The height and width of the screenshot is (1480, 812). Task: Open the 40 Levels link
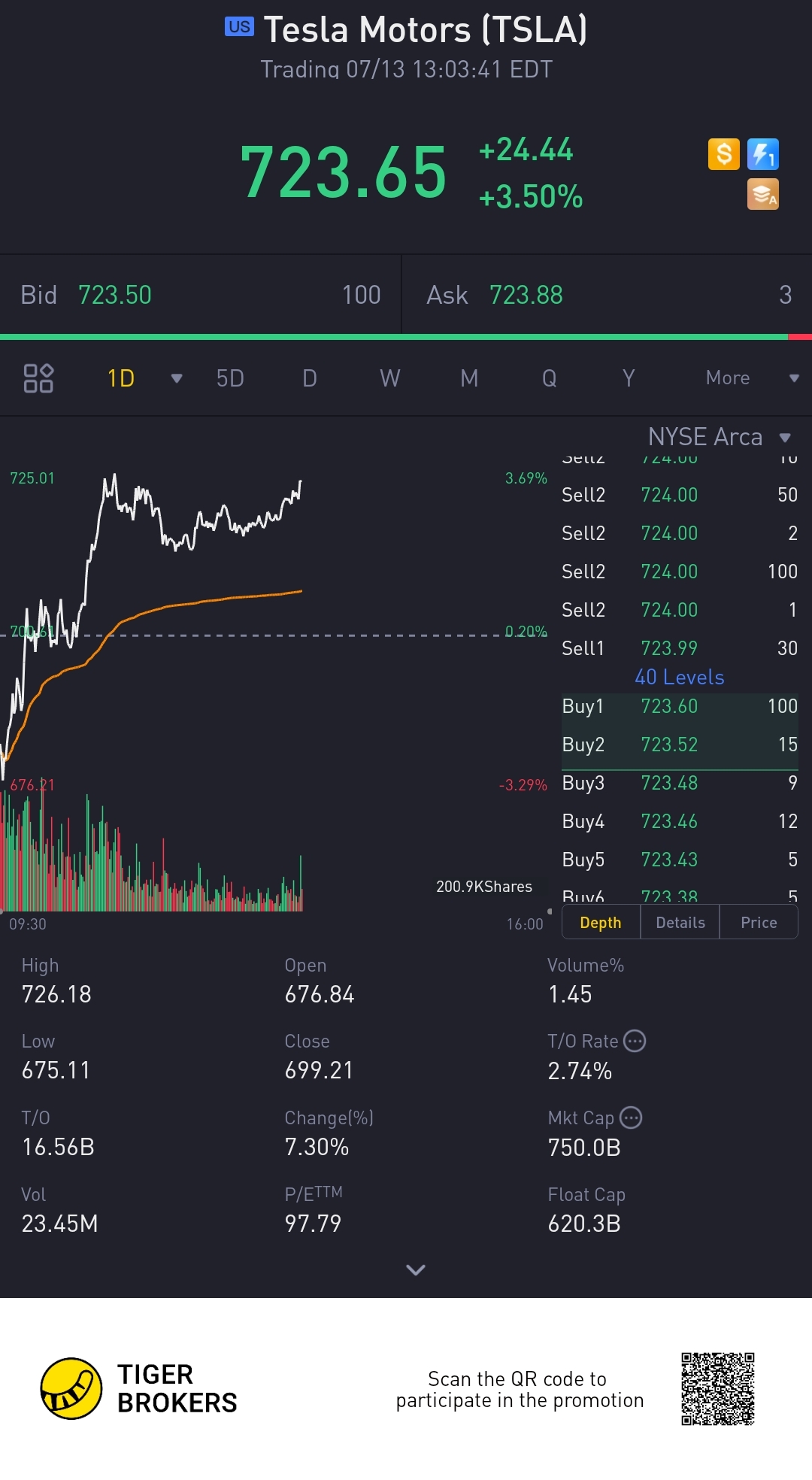pyautogui.click(x=680, y=677)
